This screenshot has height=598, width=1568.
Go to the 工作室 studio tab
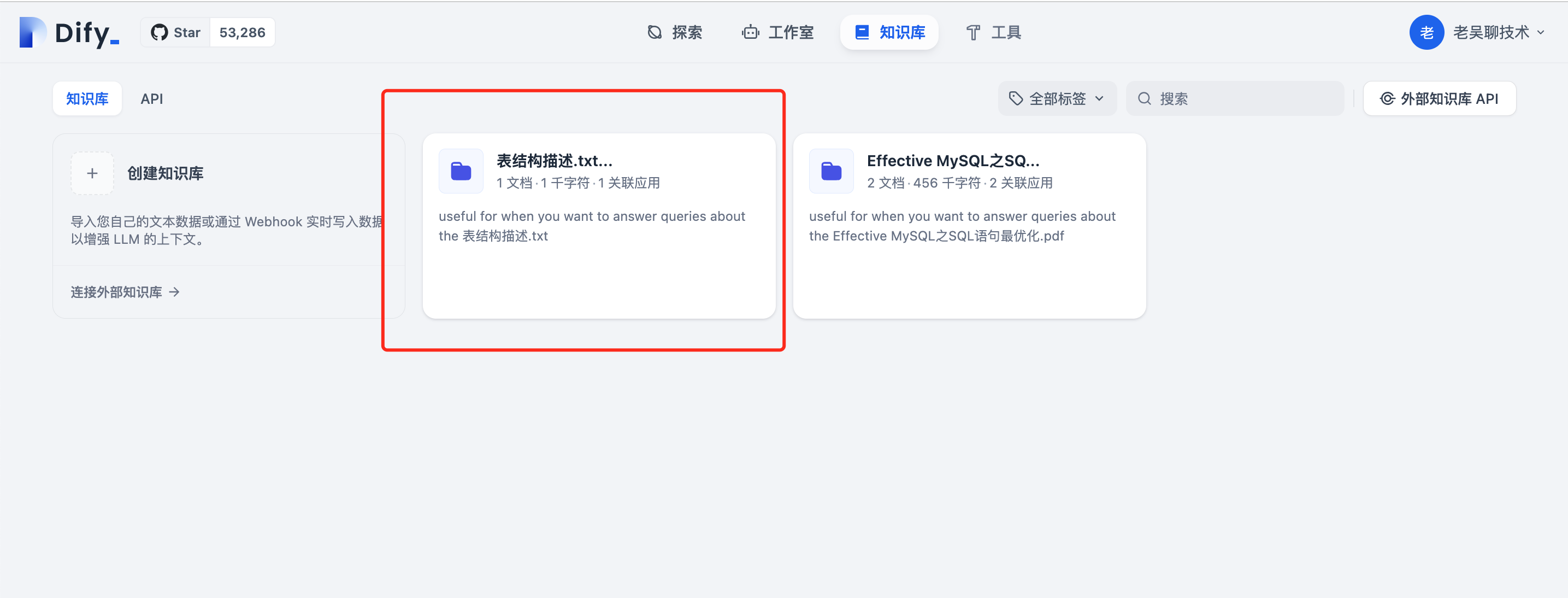pos(777,32)
